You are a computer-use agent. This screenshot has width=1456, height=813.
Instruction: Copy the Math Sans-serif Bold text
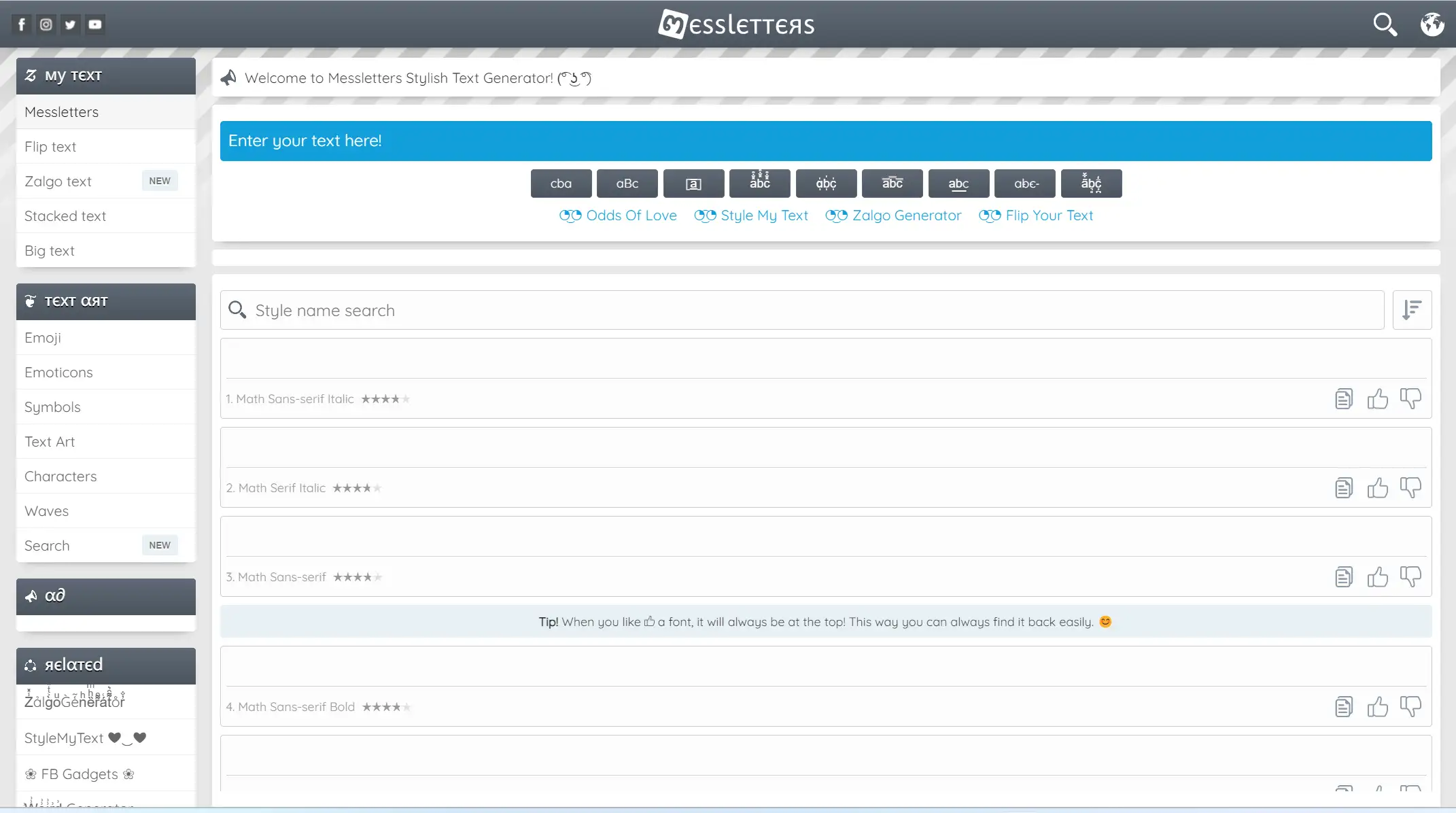point(1344,707)
